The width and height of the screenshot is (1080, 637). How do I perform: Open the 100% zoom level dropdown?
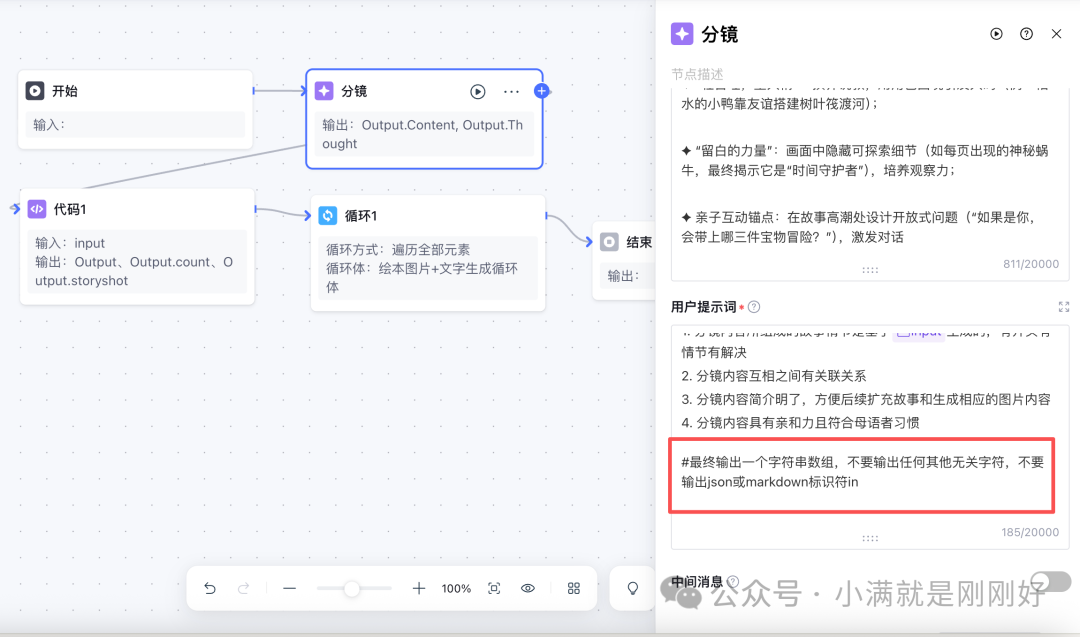456,588
